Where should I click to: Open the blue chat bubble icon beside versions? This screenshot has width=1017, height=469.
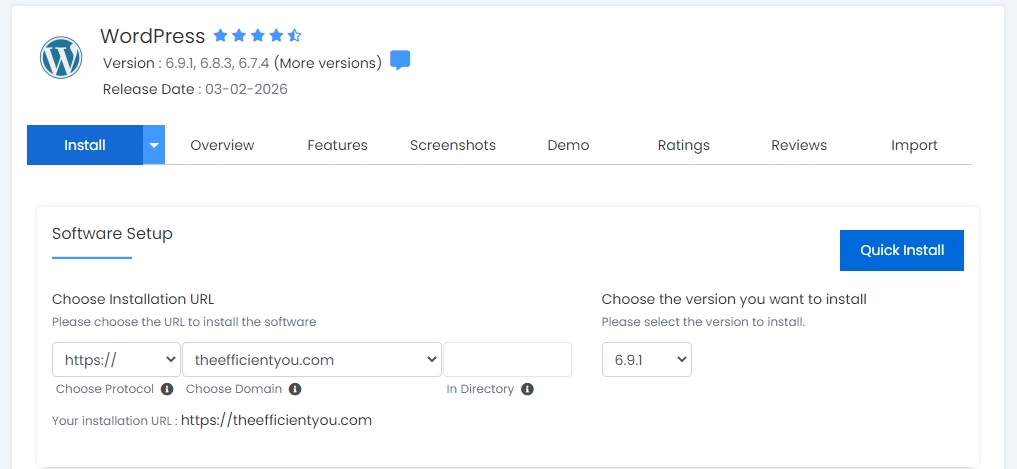tap(400, 60)
